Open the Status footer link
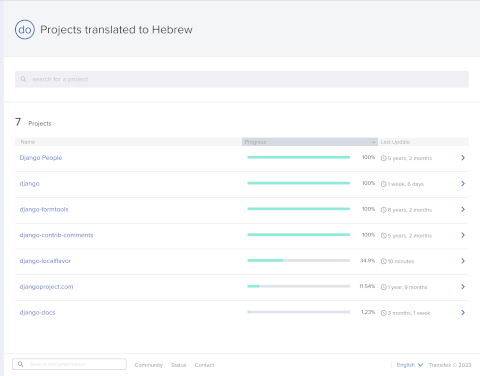Screen dimensions: 480x376 pyautogui.click(x=179, y=365)
